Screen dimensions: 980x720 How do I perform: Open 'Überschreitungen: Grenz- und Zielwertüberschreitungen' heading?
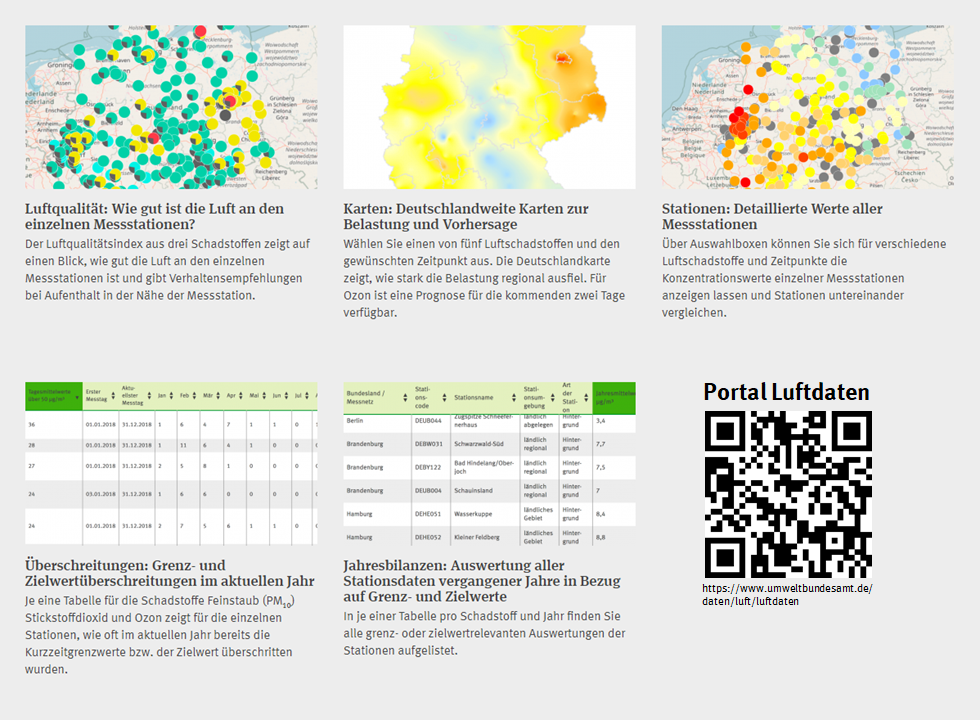[169, 573]
